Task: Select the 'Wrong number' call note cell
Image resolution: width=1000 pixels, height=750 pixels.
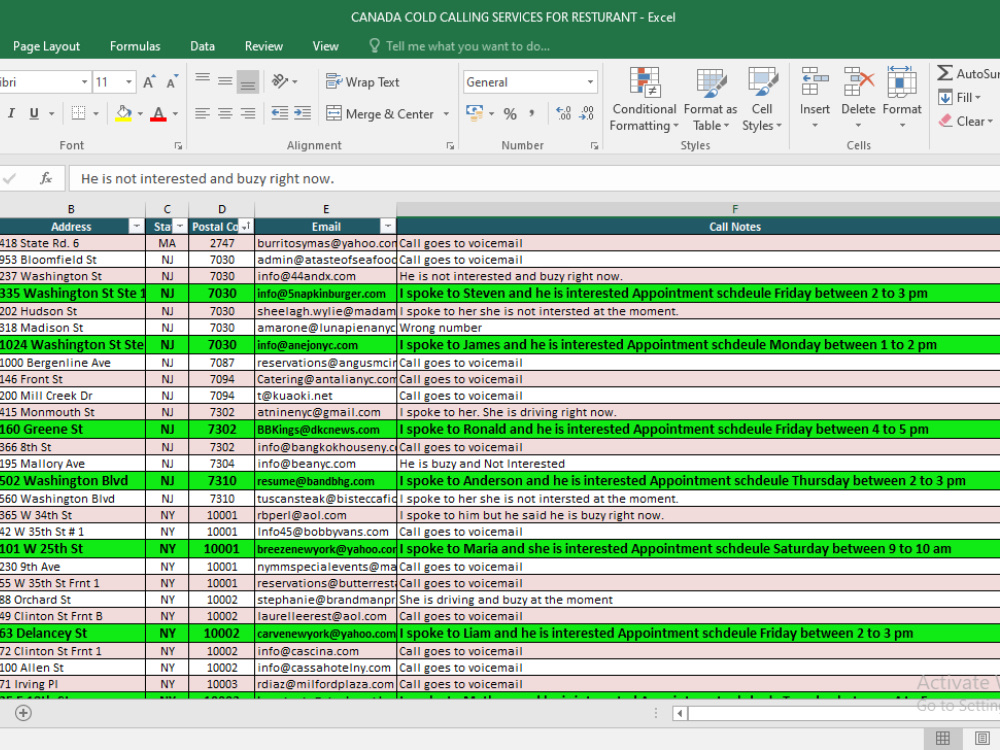Action: tap(698, 328)
